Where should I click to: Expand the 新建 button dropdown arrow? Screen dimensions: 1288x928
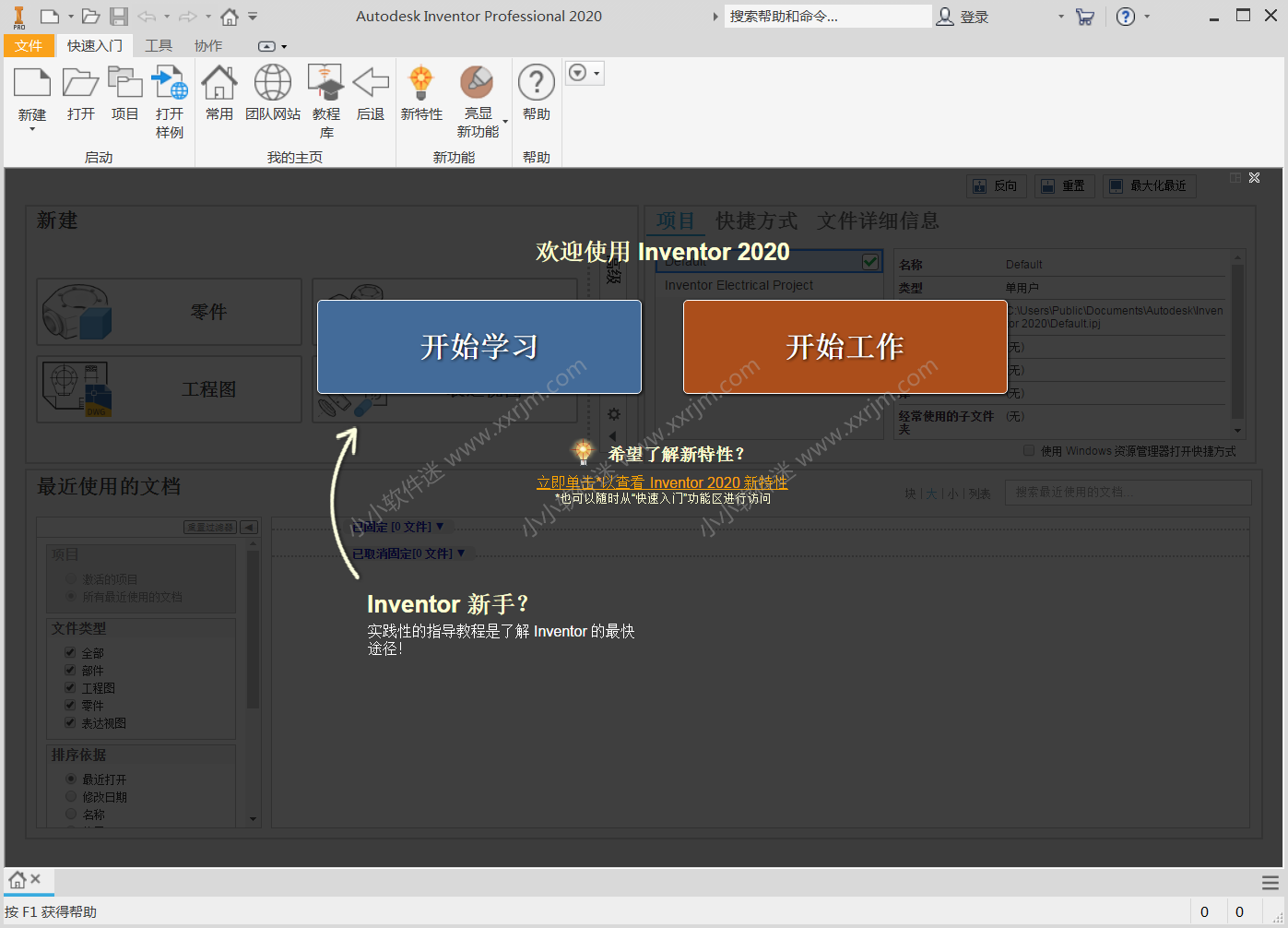[x=32, y=129]
